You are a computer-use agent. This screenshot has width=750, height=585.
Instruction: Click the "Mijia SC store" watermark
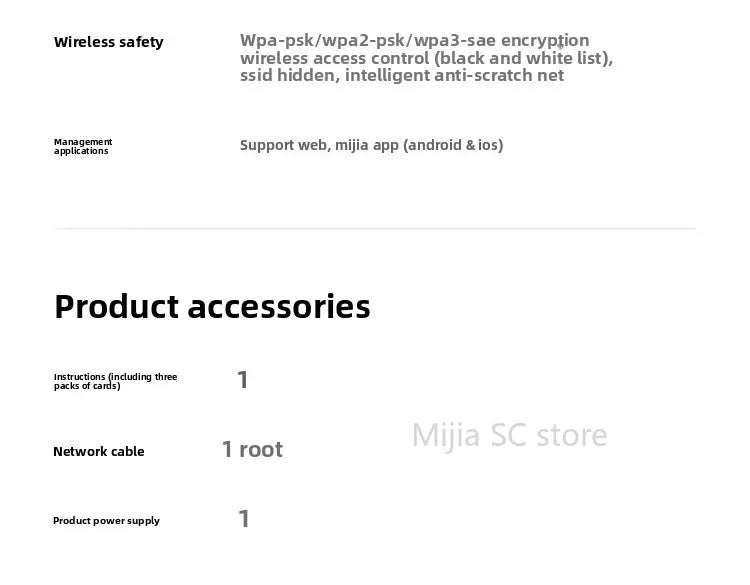point(509,436)
